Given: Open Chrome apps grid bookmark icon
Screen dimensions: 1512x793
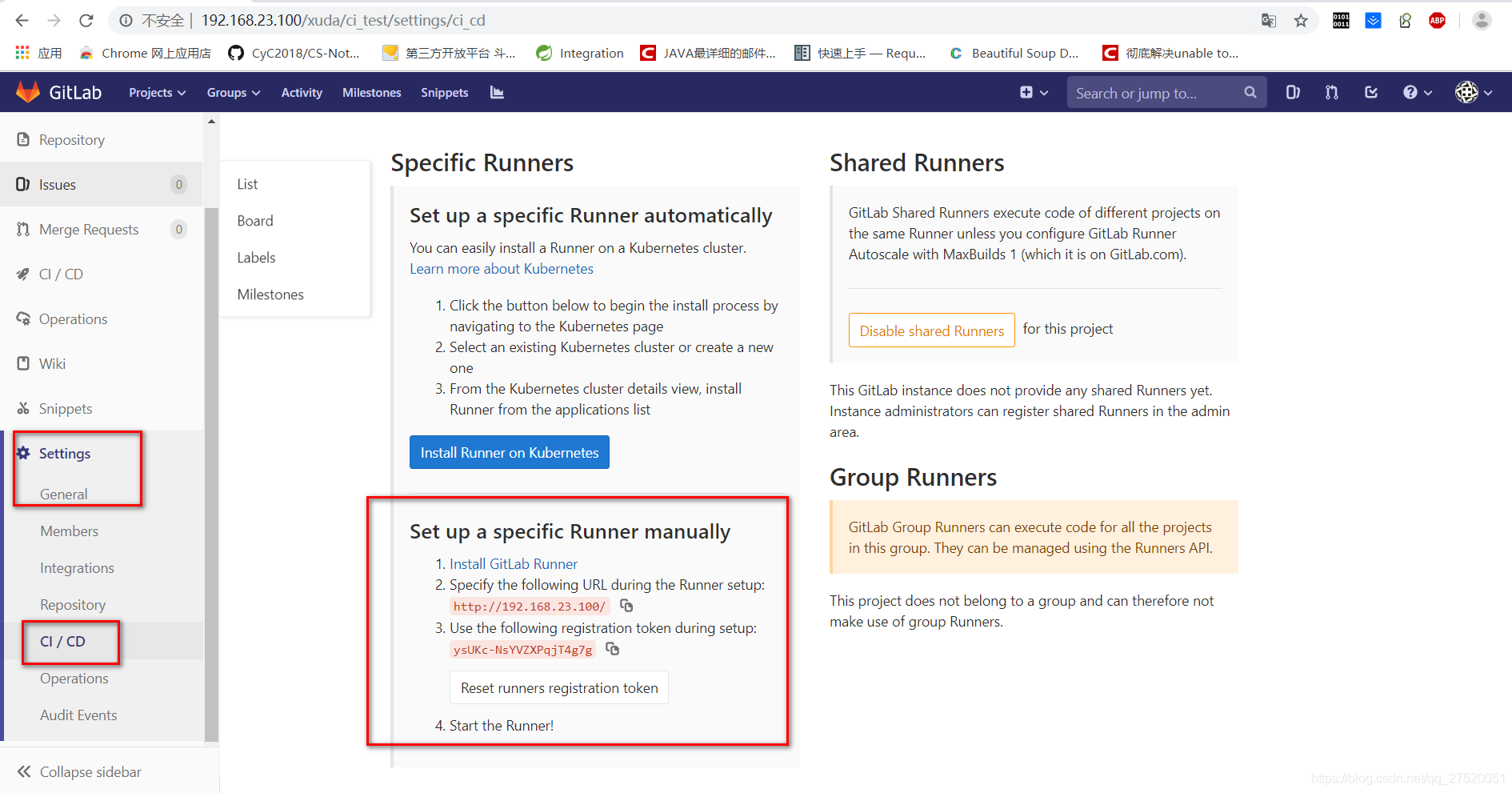Looking at the screenshot, I should pyautogui.click(x=22, y=53).
